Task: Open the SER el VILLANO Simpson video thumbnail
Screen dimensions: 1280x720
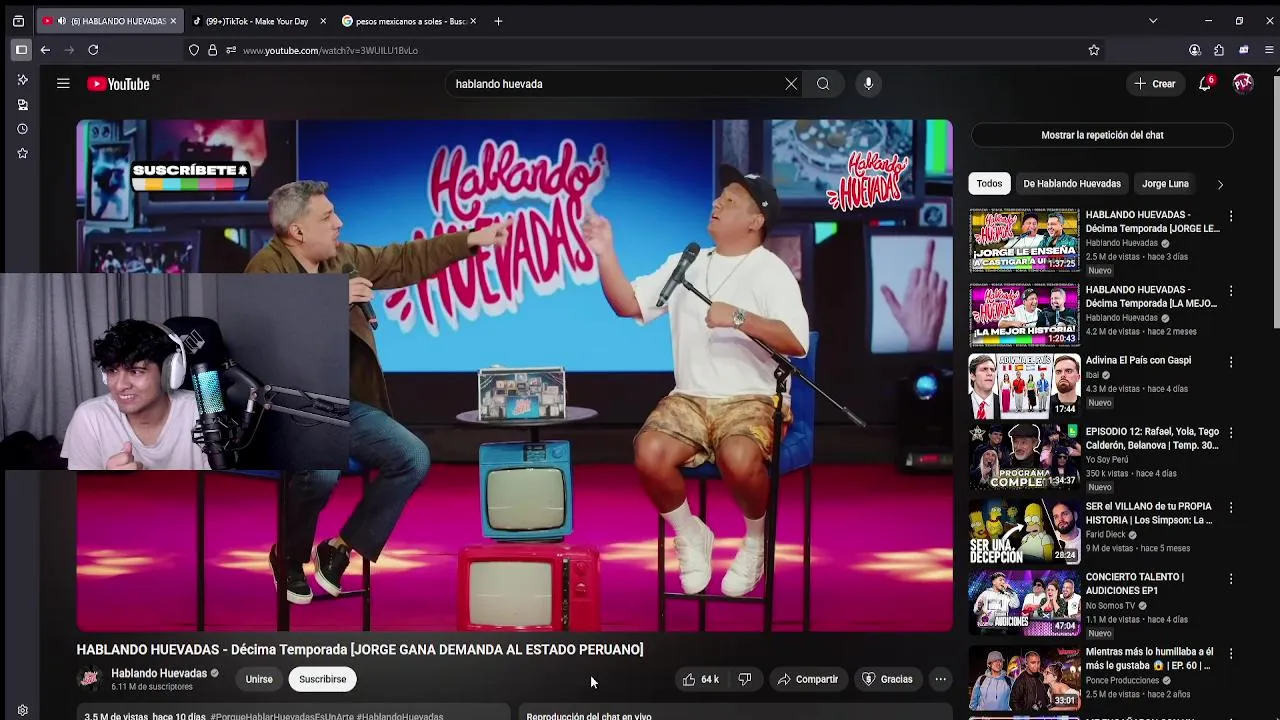Action: pyautogui.click(x=1023, y=531)
